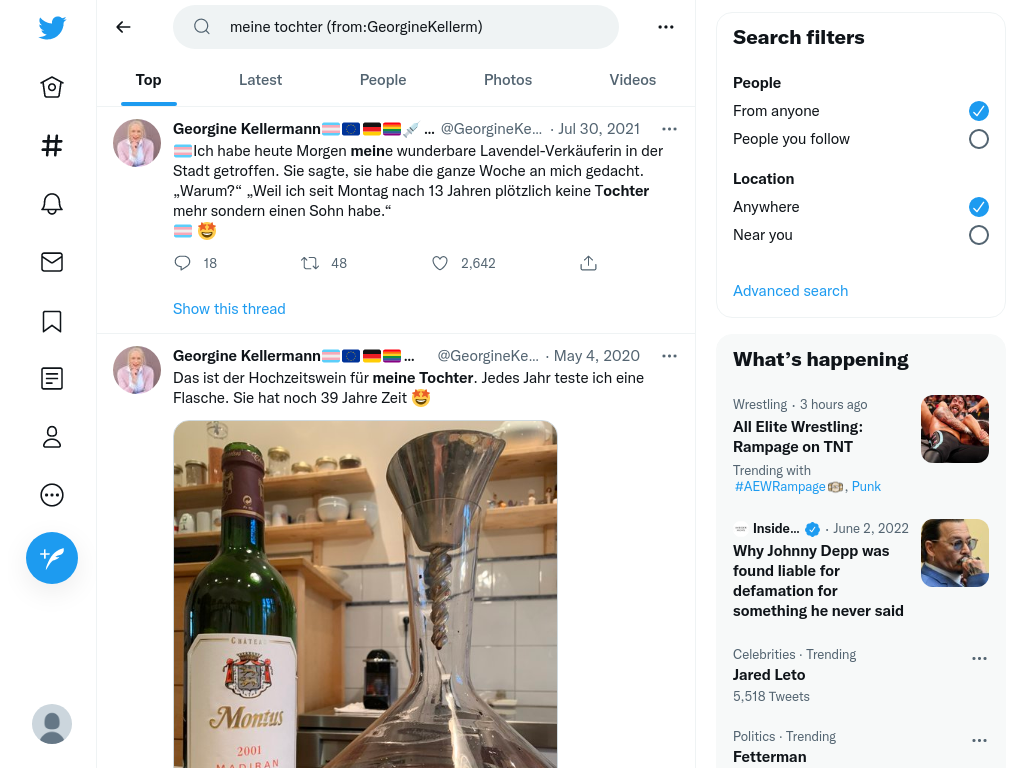The image size is (1024, 768).
Task: Click the compose Tweet feather button
Action: pyautogui.click(x=52, y=558)
